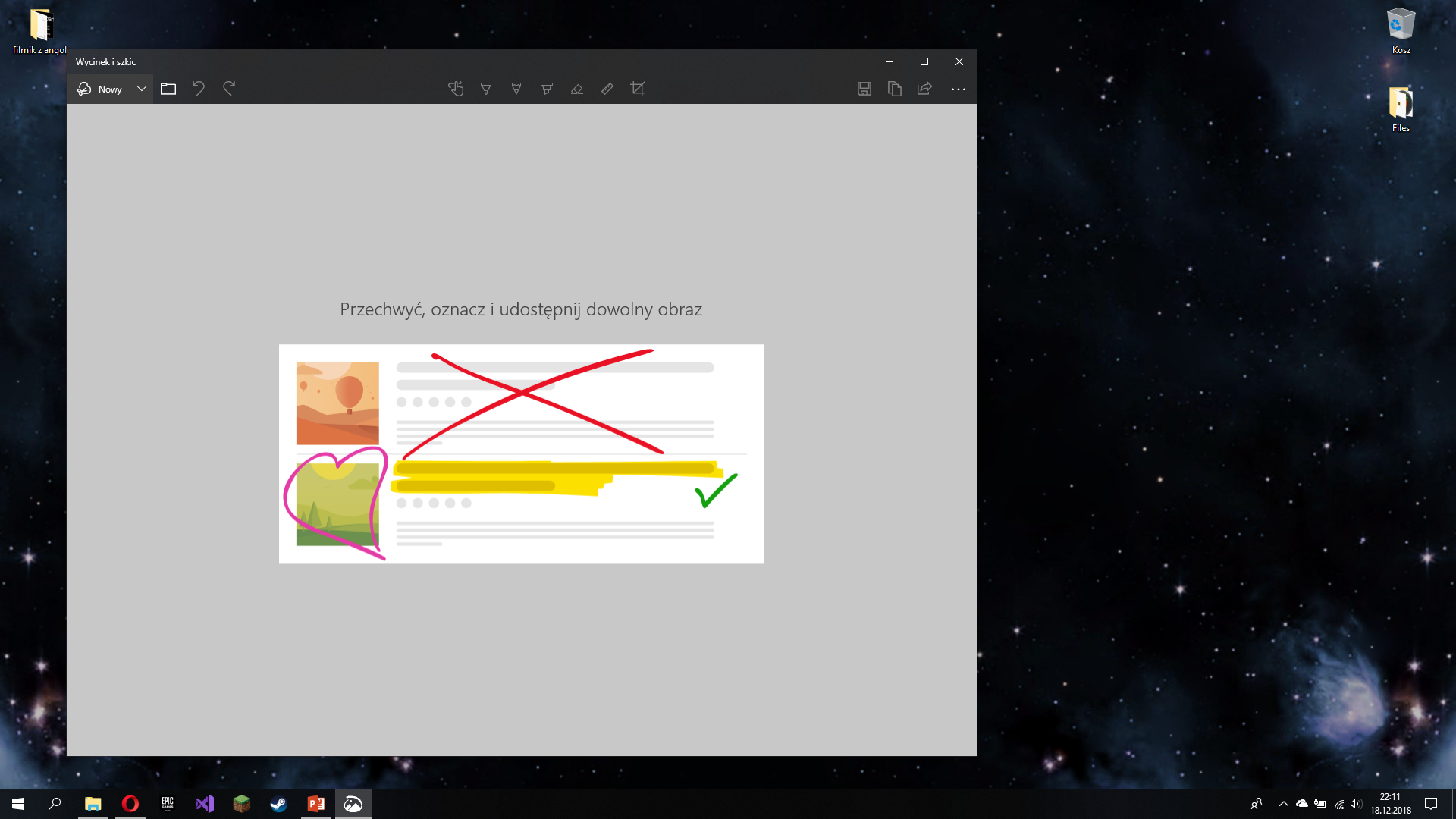Select the ballpoint pen tool

[x=486, y=89]
